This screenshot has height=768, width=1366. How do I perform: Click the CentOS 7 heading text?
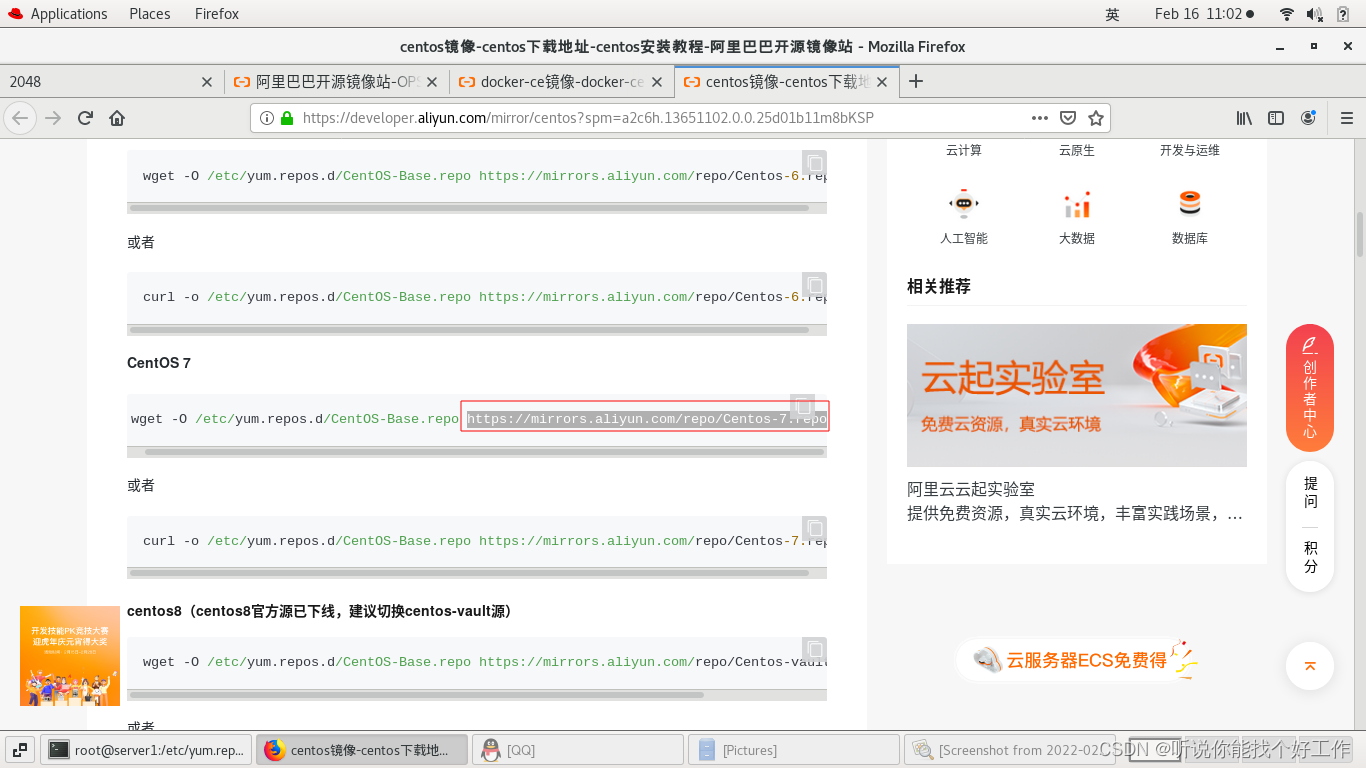click(x=159, y=363)
